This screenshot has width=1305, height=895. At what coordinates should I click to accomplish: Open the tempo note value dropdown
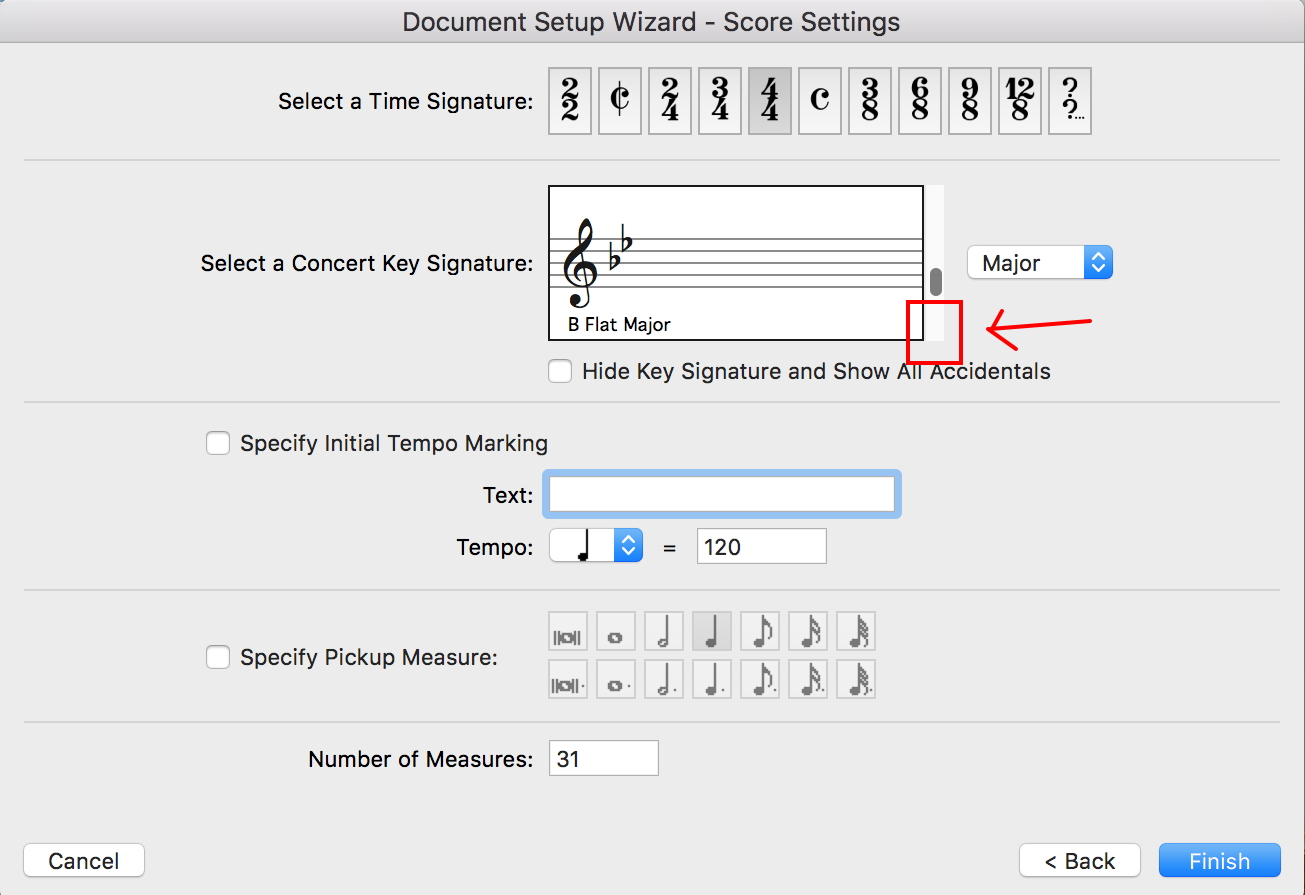(x=596, y=546)
